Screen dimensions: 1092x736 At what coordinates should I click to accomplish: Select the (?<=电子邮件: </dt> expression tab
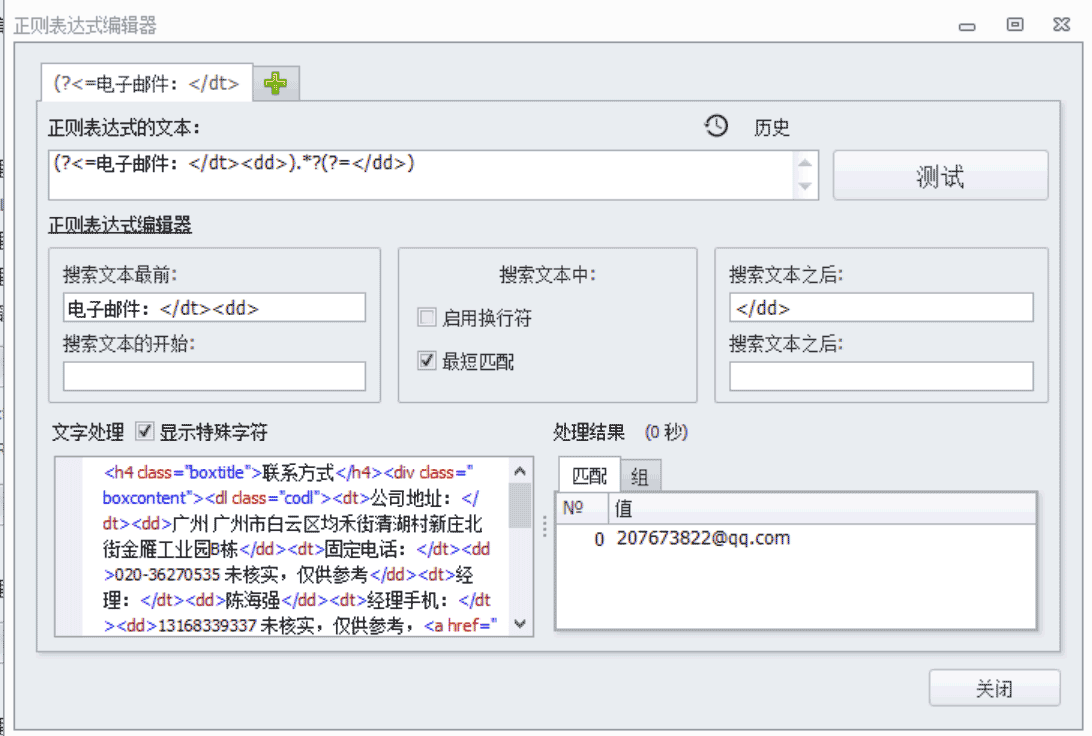coord(146,84)
